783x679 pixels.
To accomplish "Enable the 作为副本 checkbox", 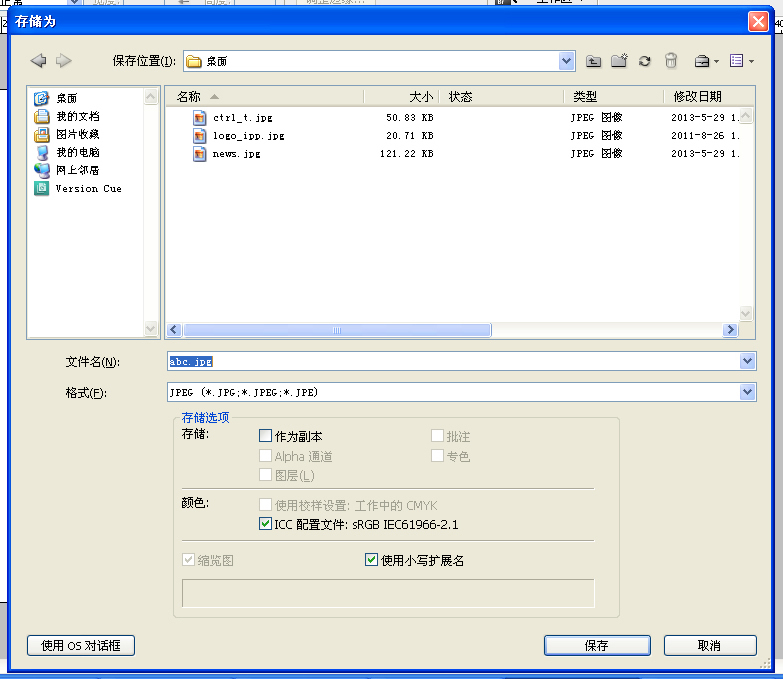I will (x=265, y=436).
